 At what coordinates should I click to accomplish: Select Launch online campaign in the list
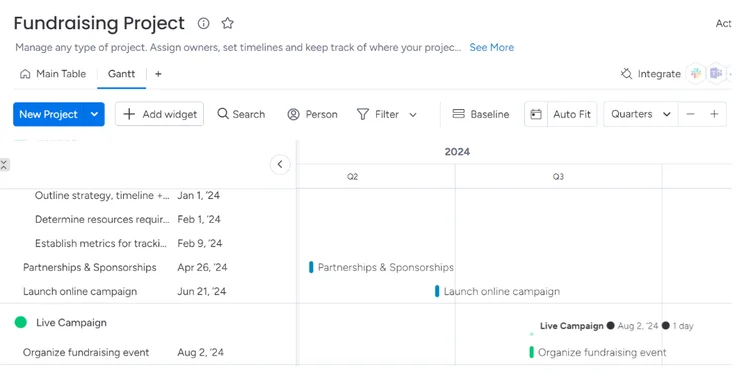[80, 291]
